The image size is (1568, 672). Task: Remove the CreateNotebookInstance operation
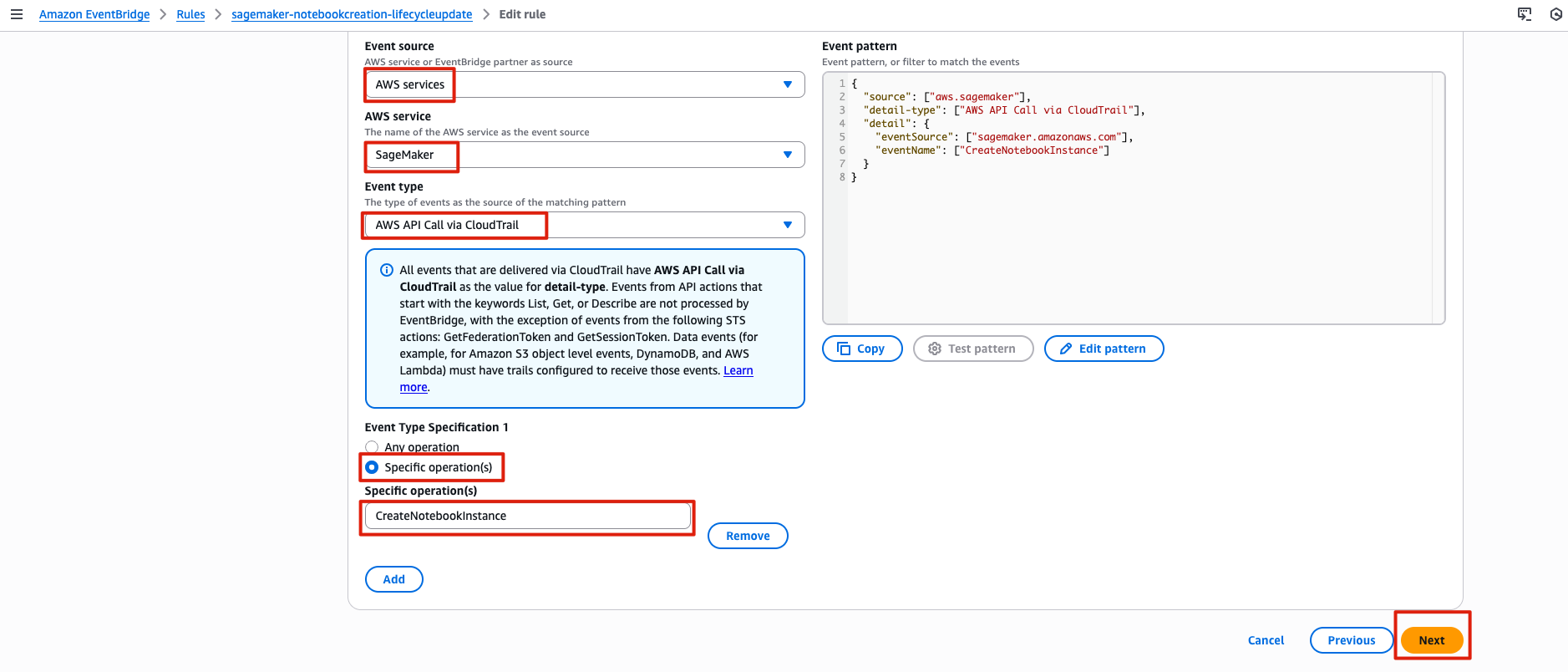click(748, 536)
